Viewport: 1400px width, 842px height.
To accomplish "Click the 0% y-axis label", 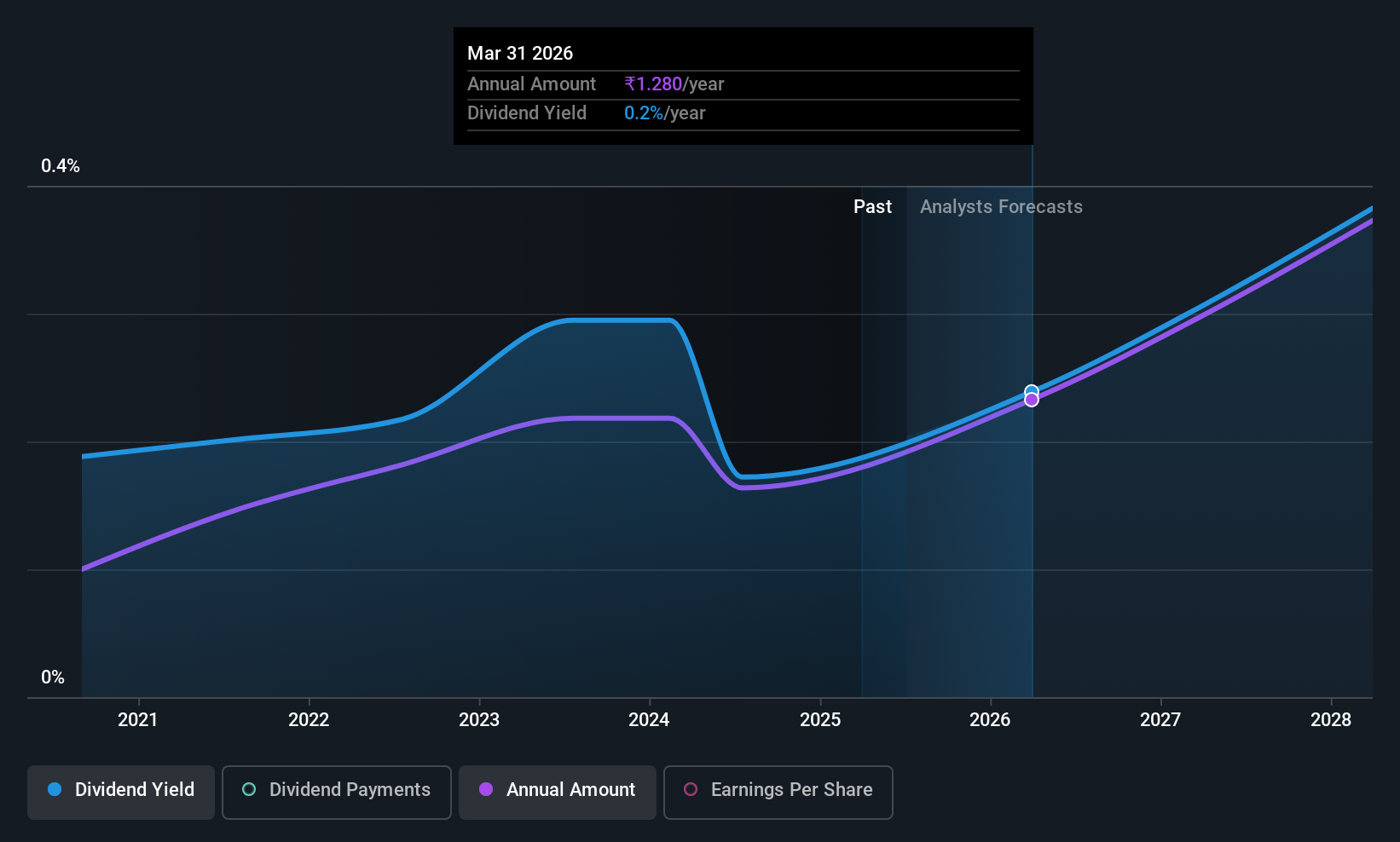I will 53,678.
